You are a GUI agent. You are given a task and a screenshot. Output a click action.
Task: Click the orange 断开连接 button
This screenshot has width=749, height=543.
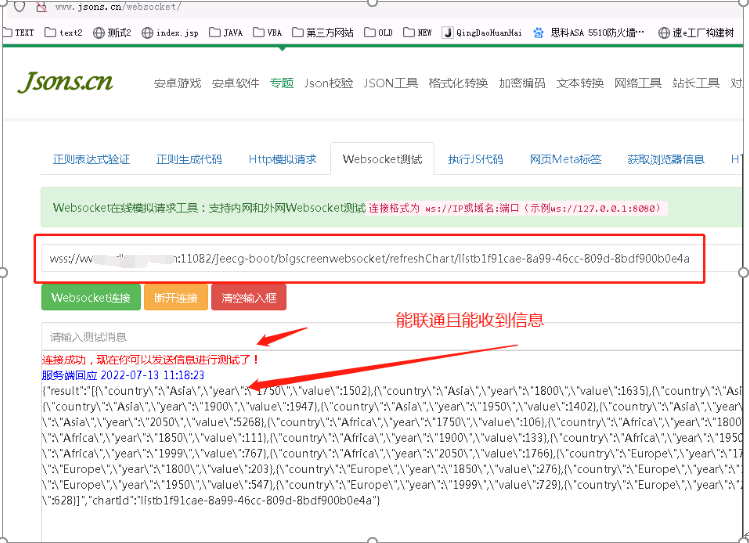click(x=176, y=298)
